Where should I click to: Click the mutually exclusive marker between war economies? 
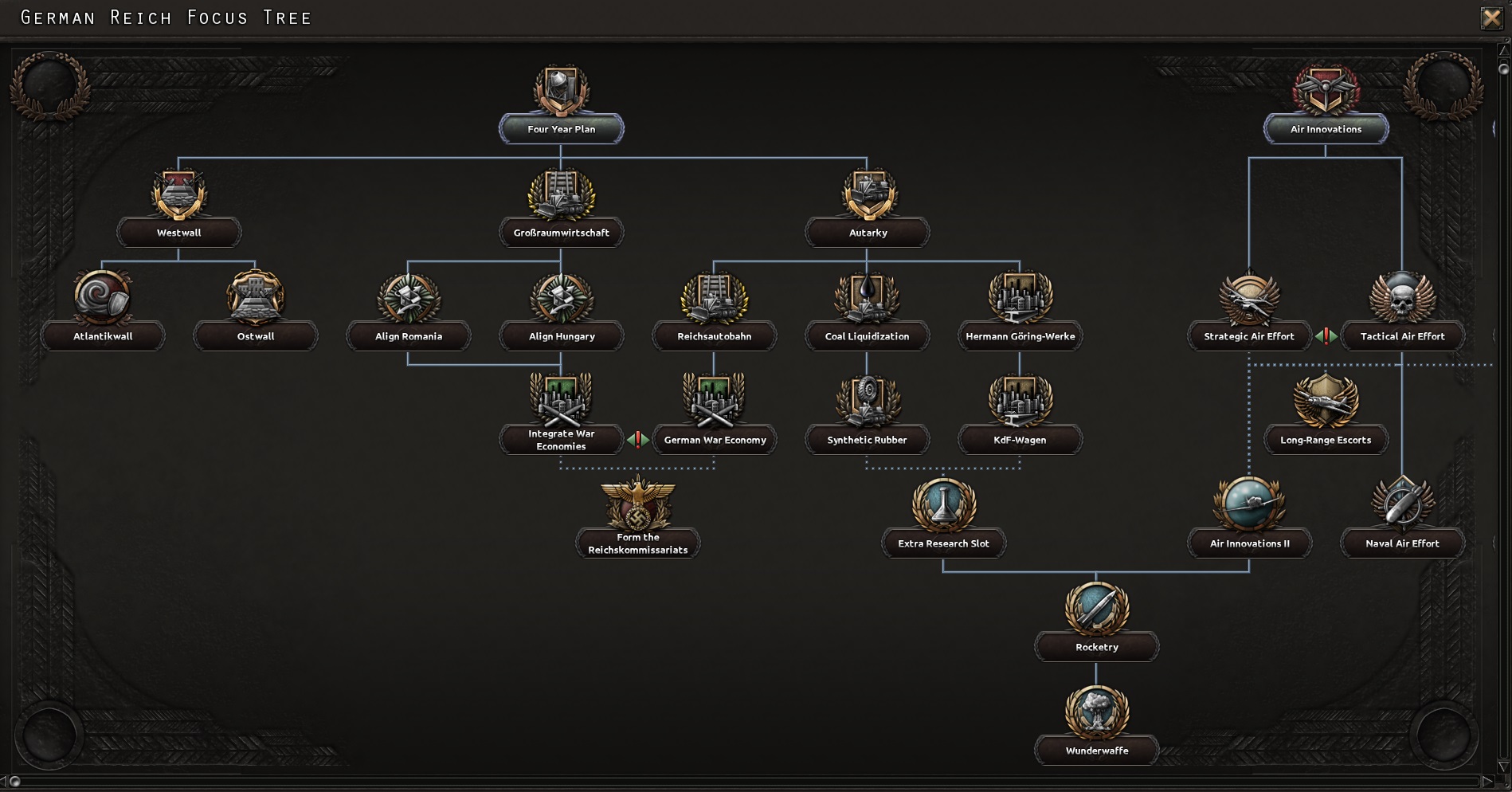[637, 439]
